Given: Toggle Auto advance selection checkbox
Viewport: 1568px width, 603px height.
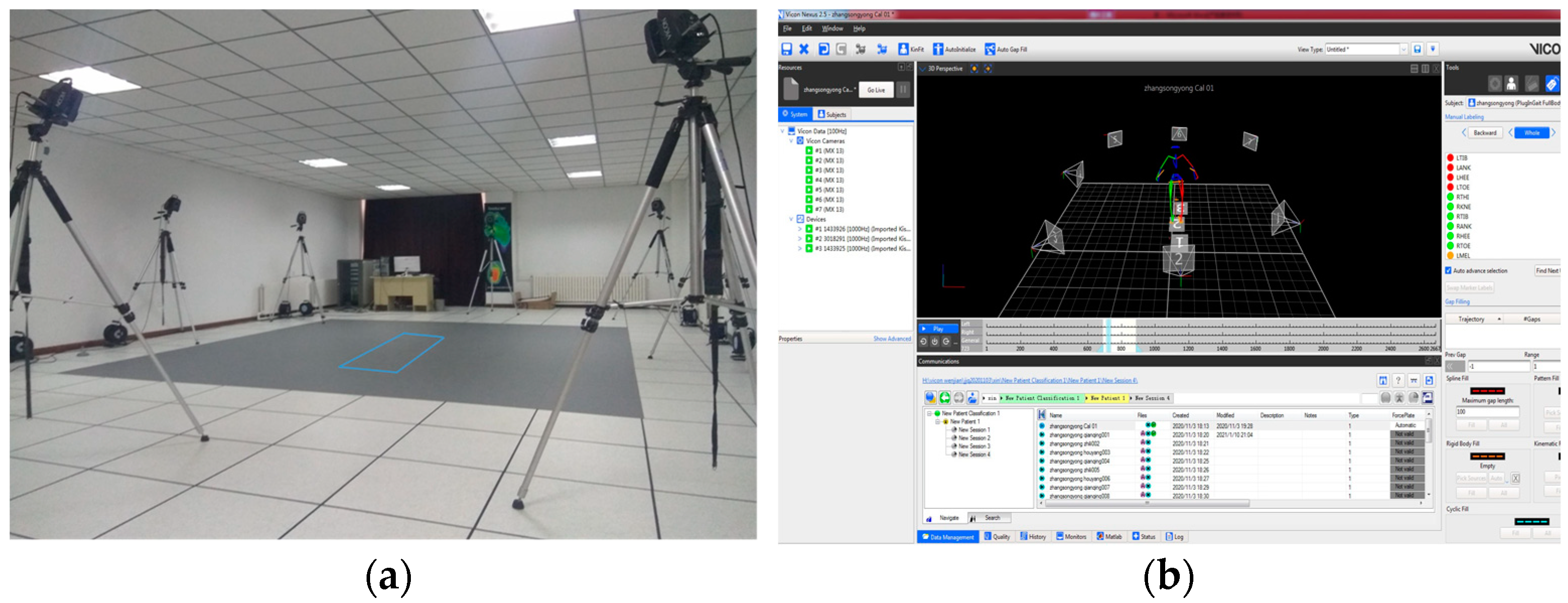Looking at the screenshot, I should (1449, 271).
